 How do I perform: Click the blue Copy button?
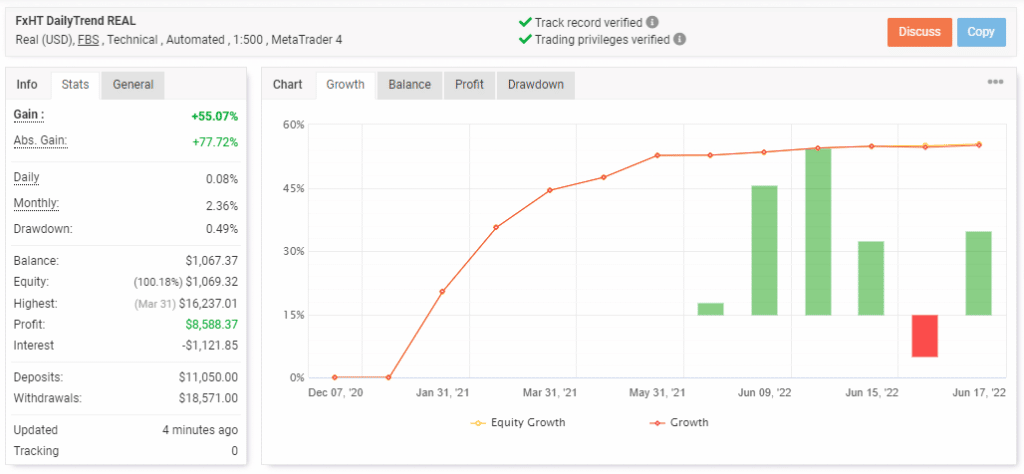[981, 32]
